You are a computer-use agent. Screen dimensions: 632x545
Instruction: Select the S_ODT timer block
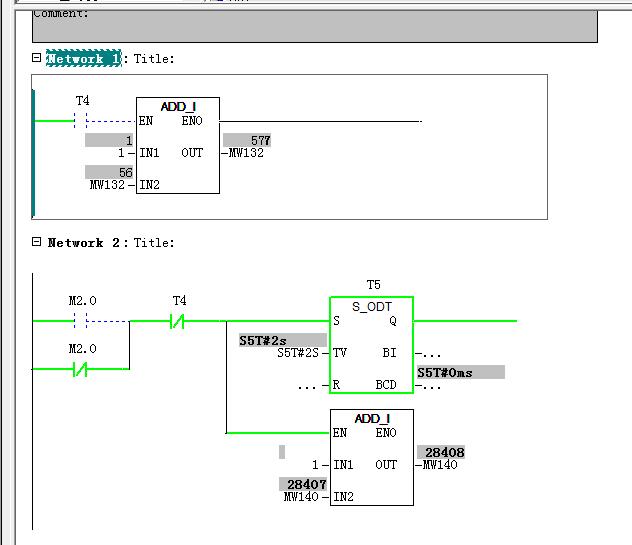[x=372, y=345]
